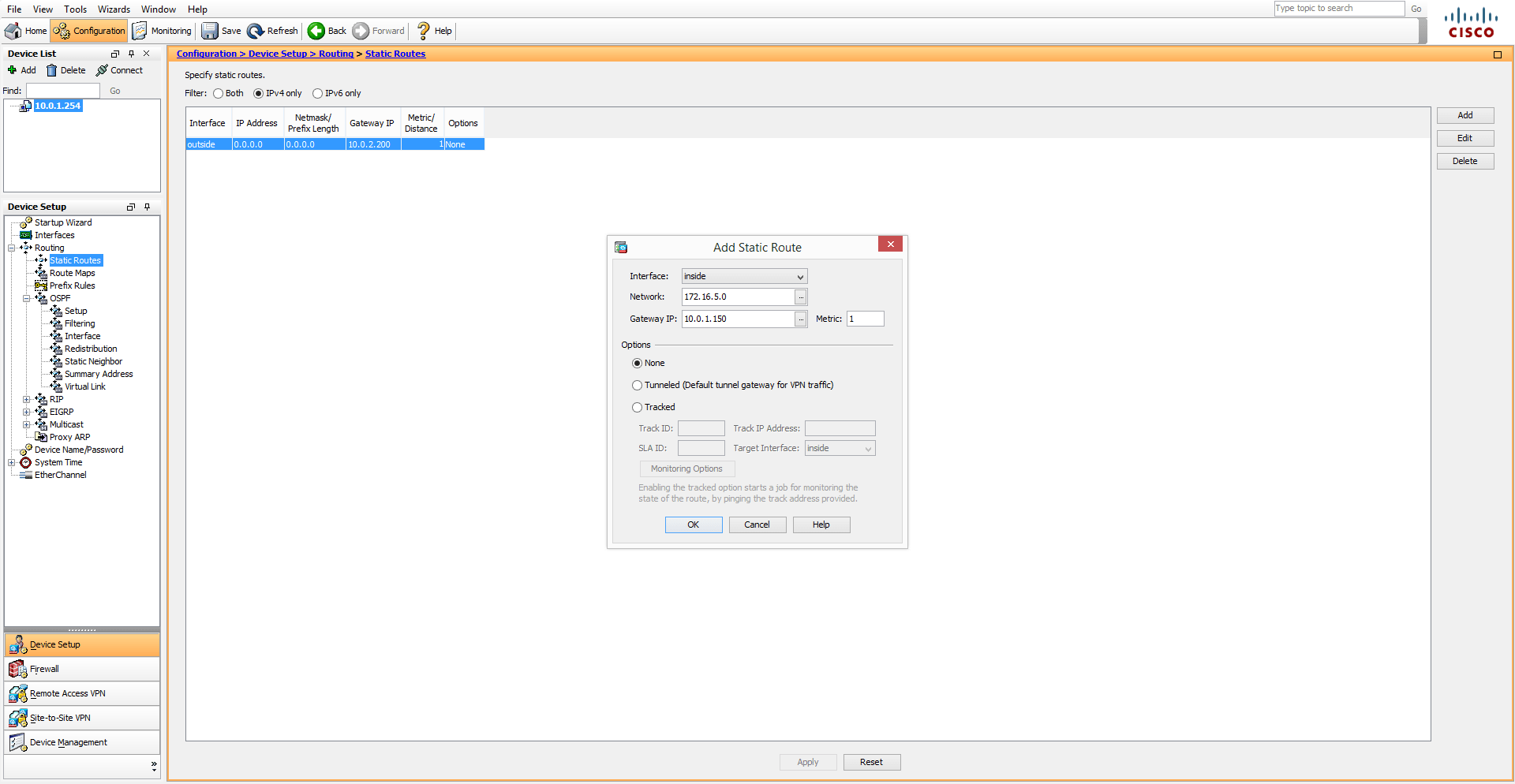Screen dimensions: 1515x784
Task: Open the File menu
Action: pyautogui.click(x=14, y=9)
